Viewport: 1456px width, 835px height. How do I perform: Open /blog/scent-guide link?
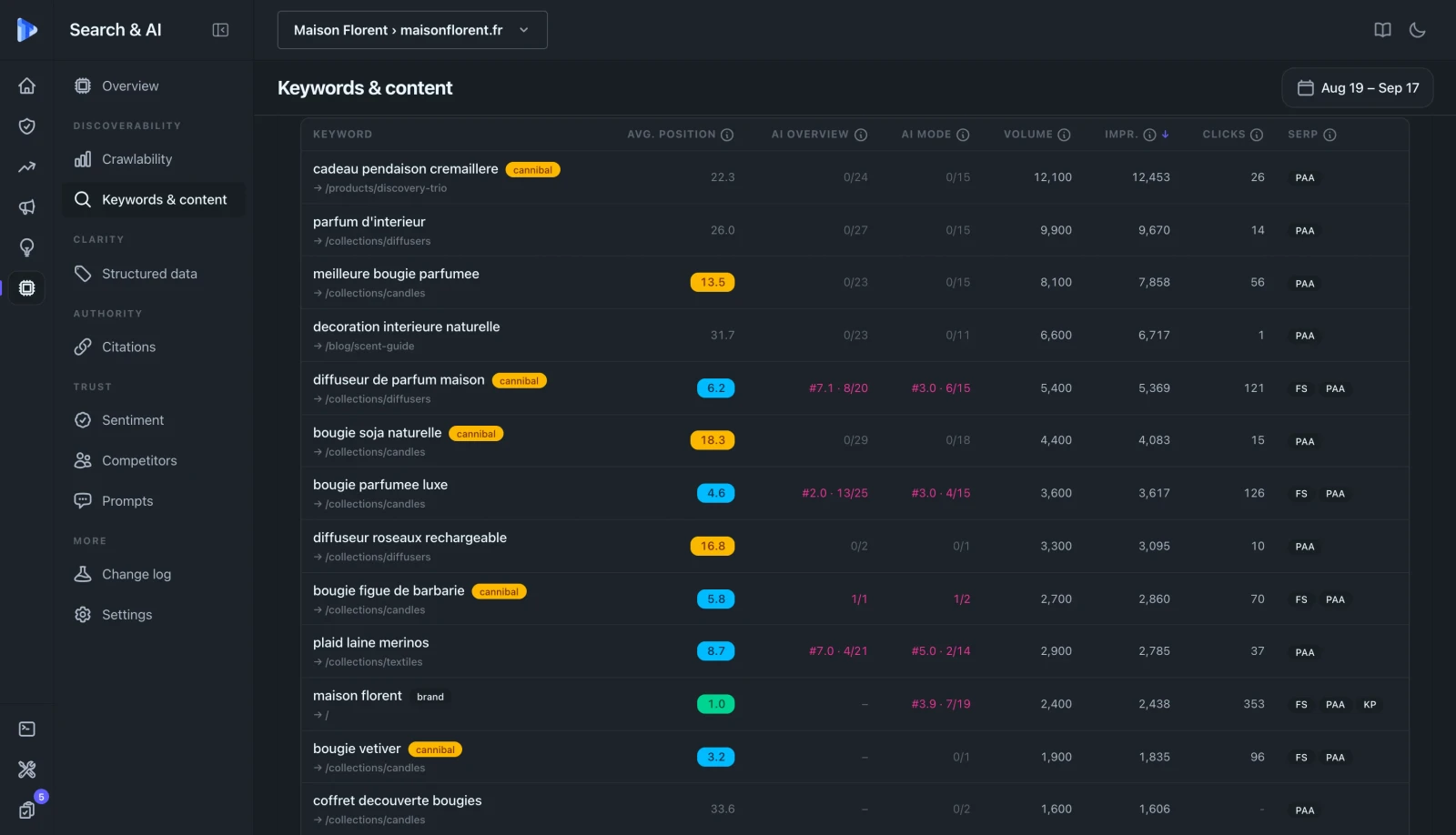click(x=364, y=347)
